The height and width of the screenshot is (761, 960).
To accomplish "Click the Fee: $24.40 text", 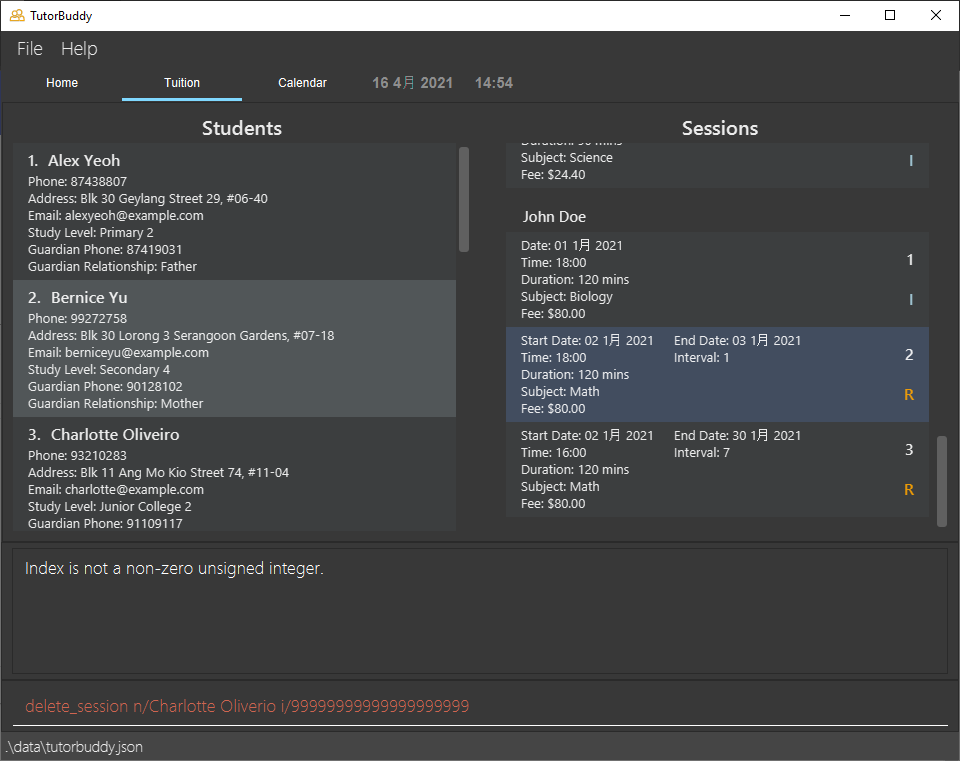I will tap(553, 174).
